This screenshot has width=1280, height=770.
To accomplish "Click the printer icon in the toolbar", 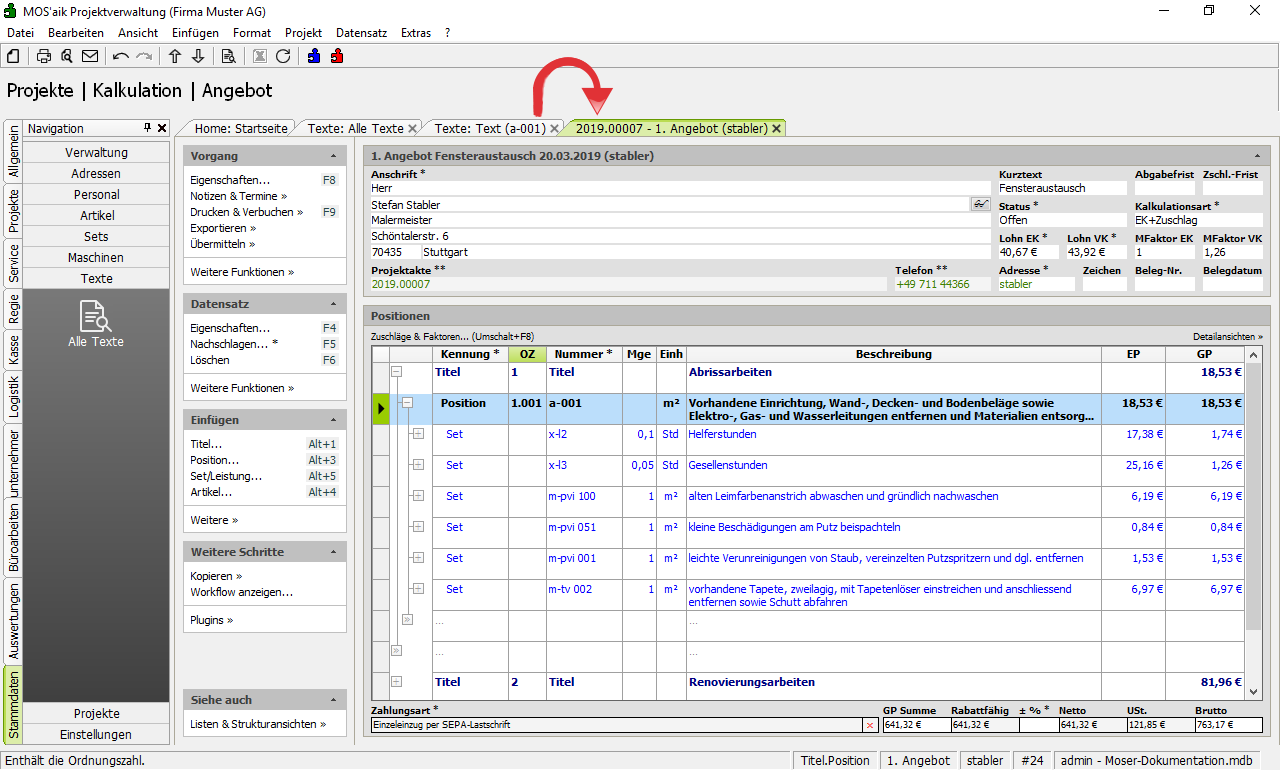I will [44, 56].
